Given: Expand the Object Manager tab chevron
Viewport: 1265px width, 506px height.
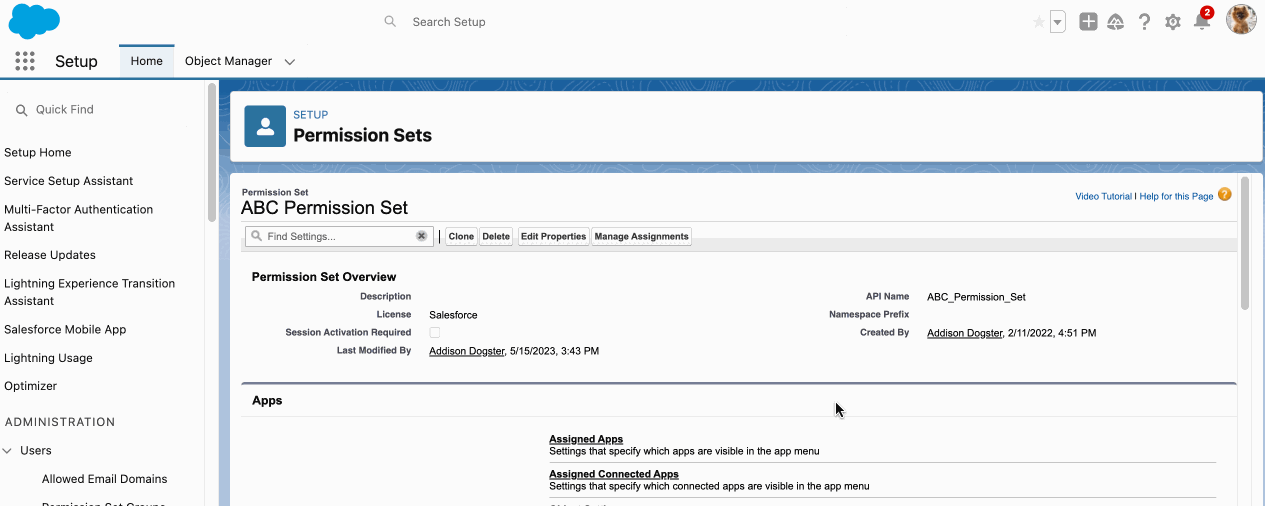Looking at the screenshot, I should (x=290, y=62).
